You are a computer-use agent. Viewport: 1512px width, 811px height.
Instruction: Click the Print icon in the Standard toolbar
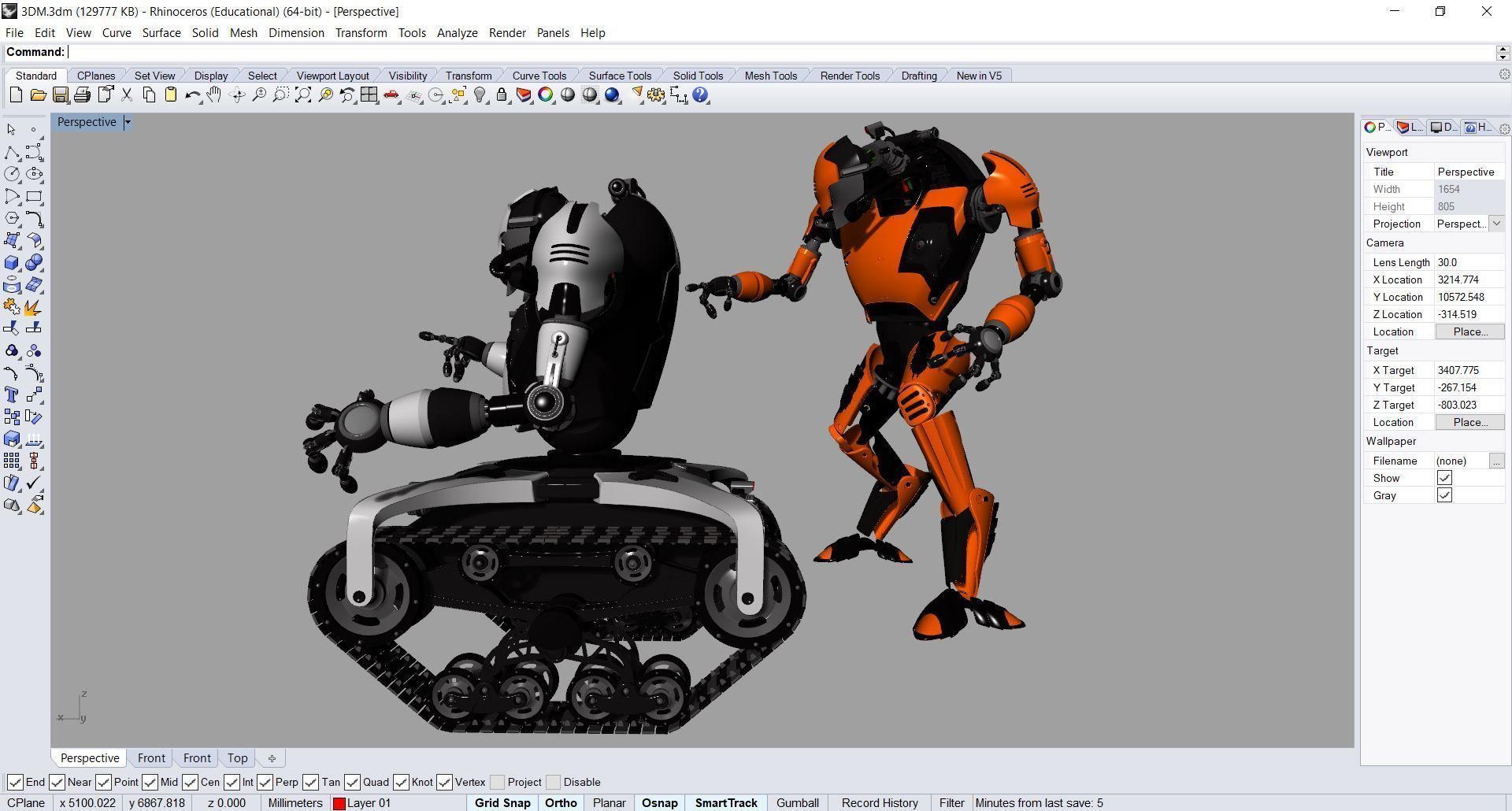(x=82, y=95)
